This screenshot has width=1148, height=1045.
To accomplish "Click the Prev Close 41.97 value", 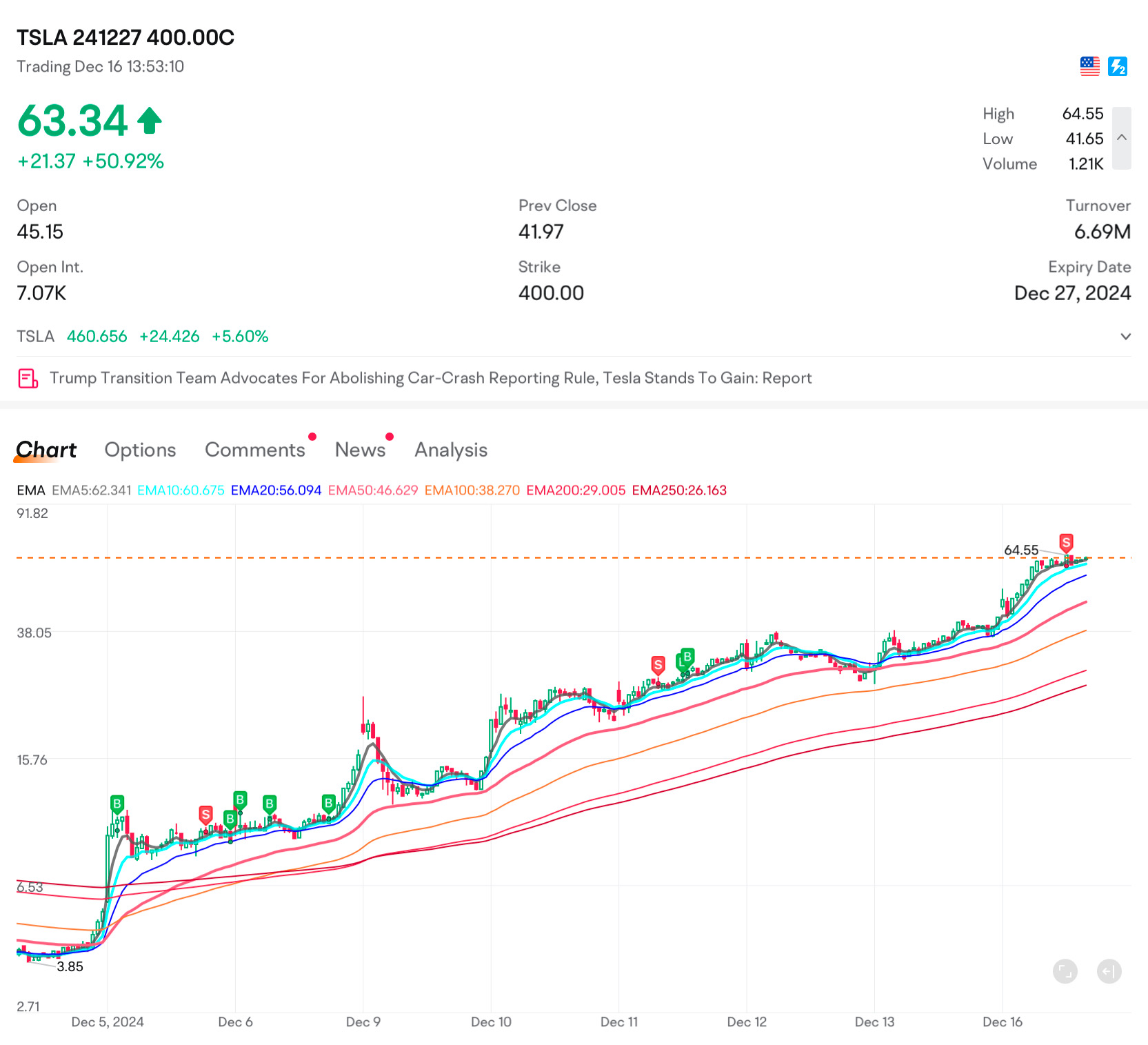I will (541, 232).
